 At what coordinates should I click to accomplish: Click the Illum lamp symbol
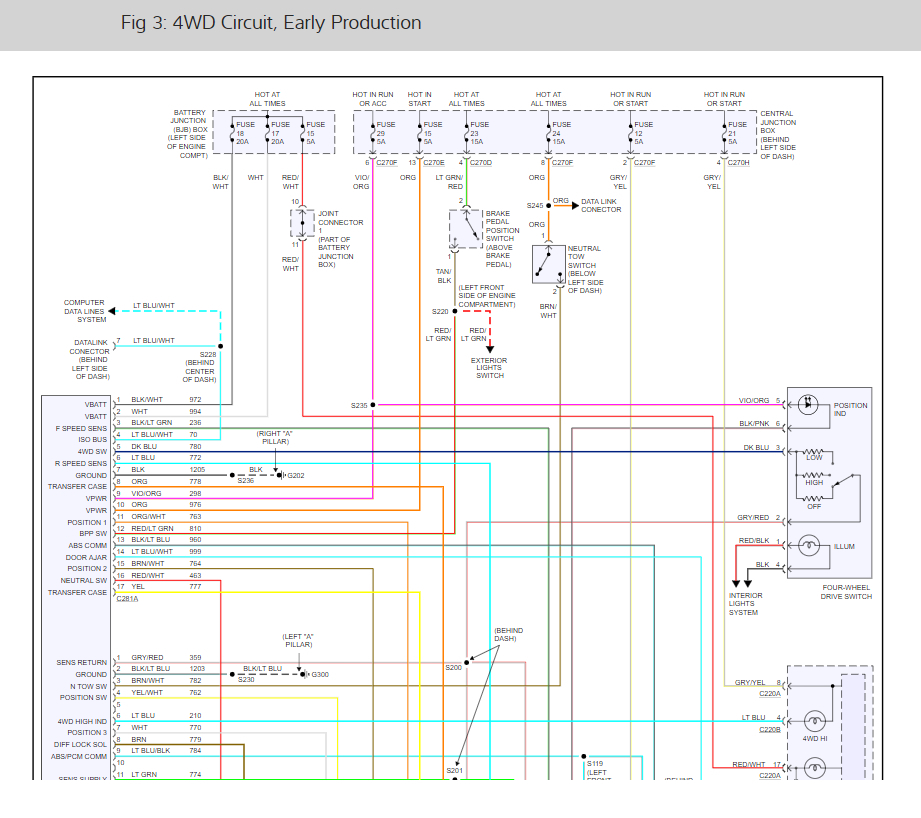coord(809,546)
